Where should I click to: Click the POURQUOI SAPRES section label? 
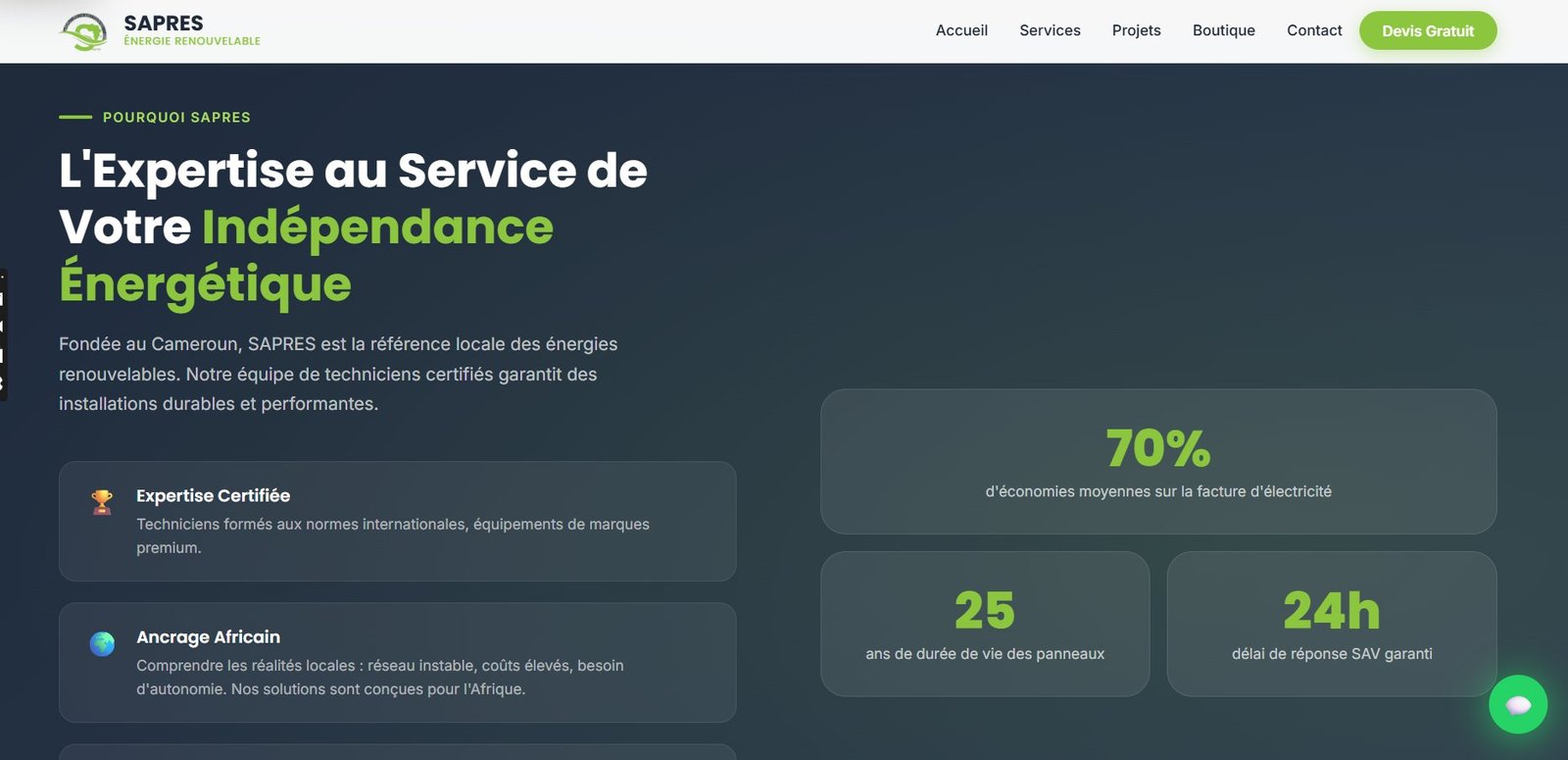[x=176, y=117]
